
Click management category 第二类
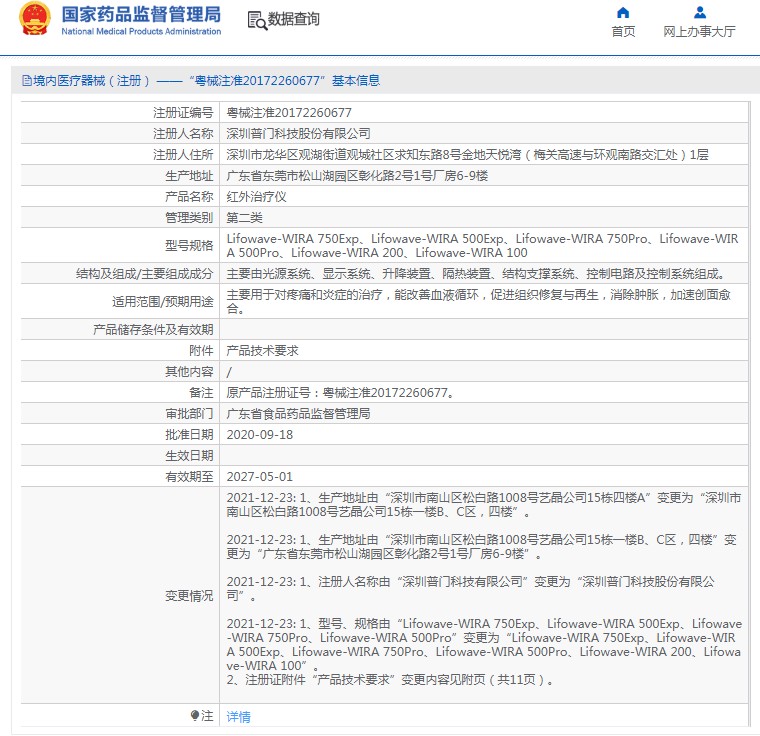pos(244,218)
